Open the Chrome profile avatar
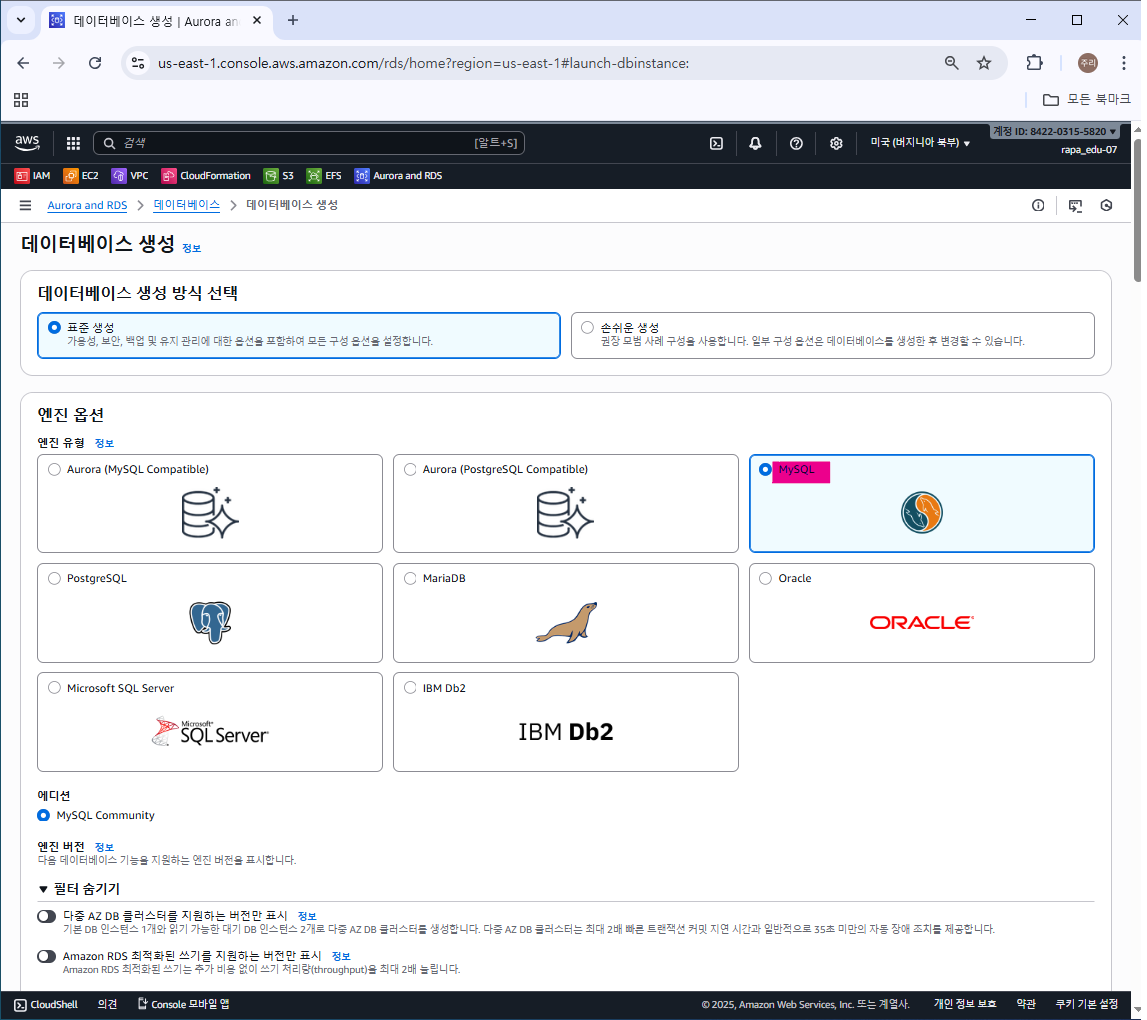1147x1020 pixels. click(x=1088, y=63)
